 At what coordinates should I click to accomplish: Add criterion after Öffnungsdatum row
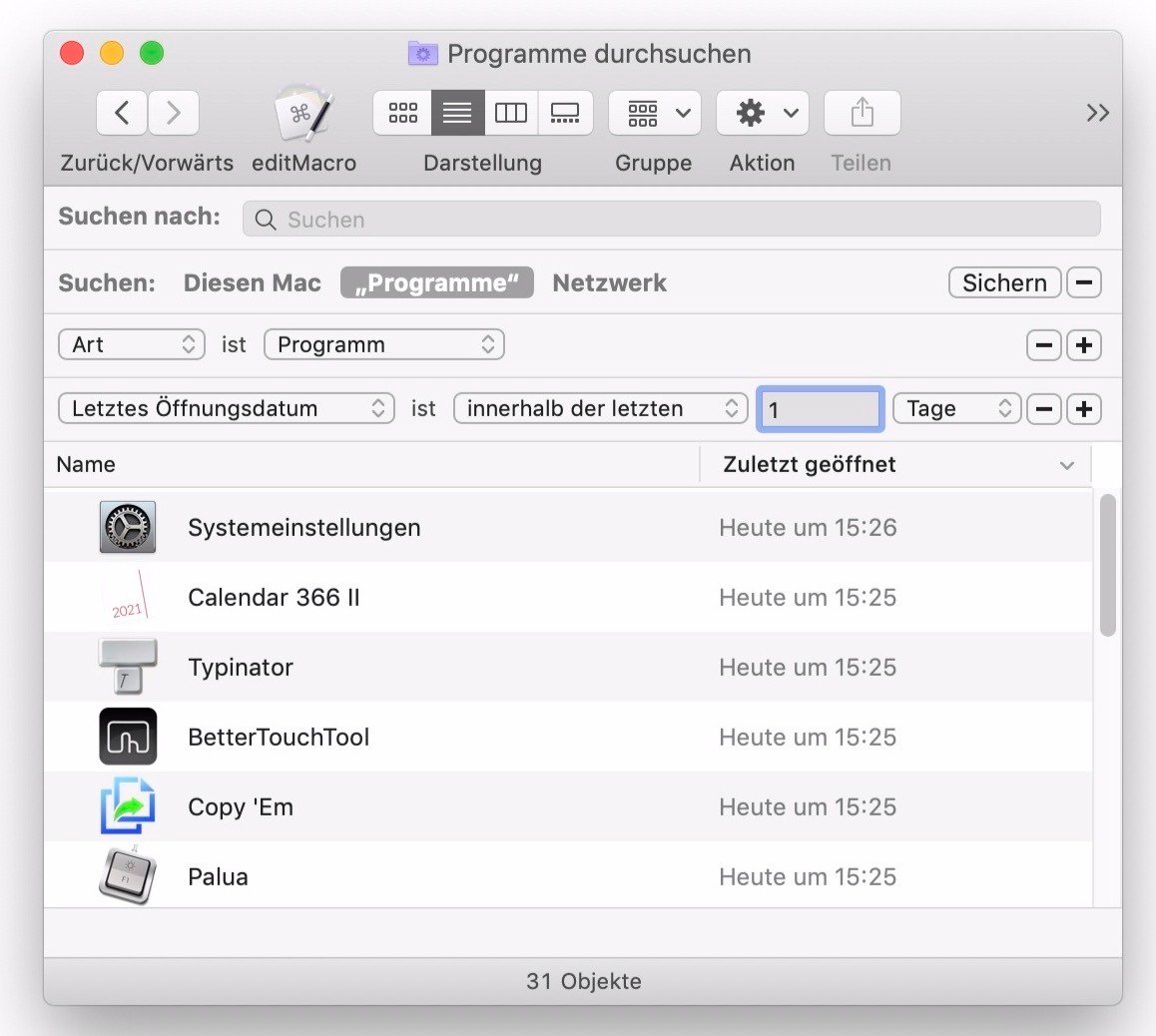[1084, 409]
